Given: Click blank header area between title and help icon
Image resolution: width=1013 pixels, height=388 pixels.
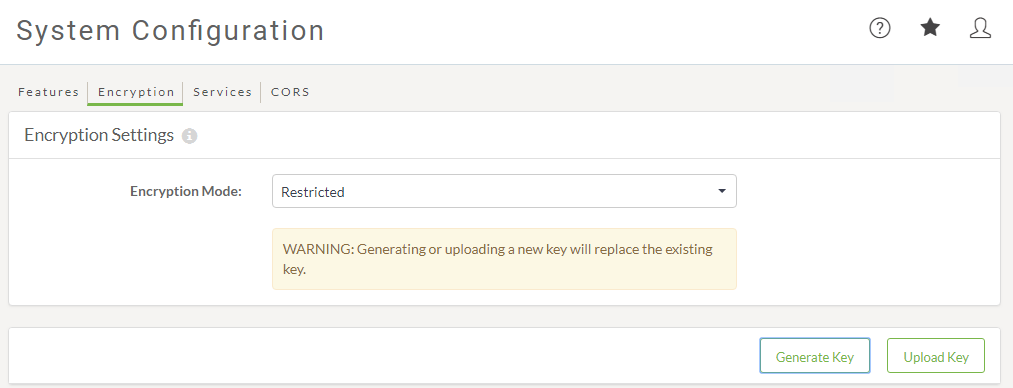Looking at the screenshot, I should [x=594, y=31].
